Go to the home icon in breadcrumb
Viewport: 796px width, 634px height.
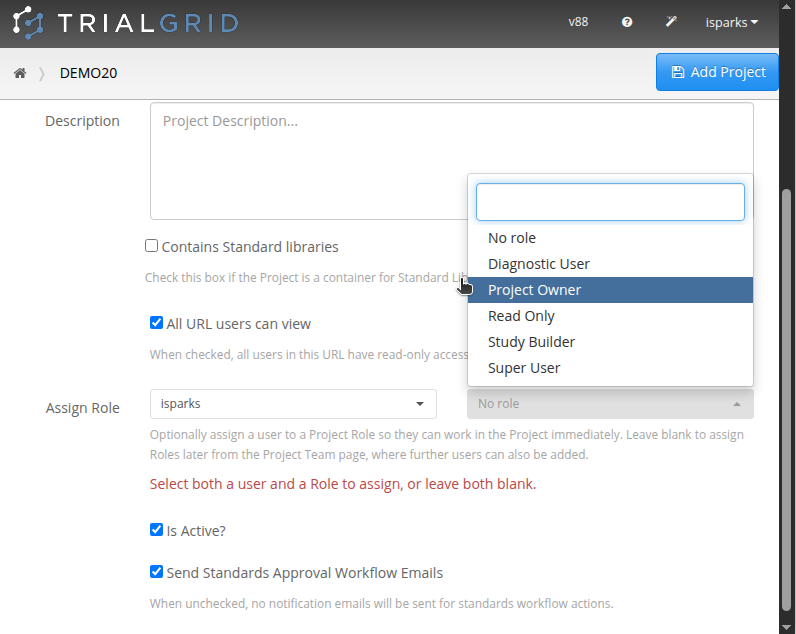pyautogui.click(x=20, y=73)
